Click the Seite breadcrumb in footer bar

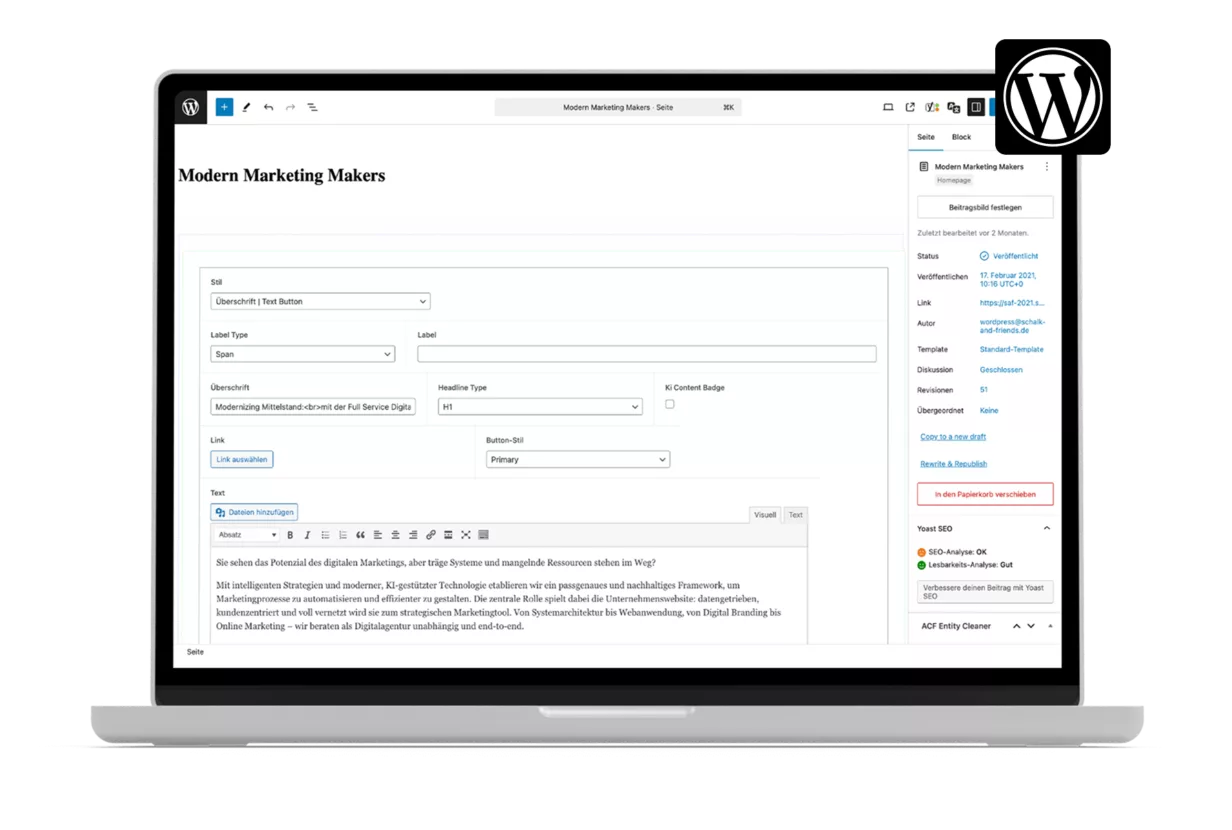pos(195,652)
